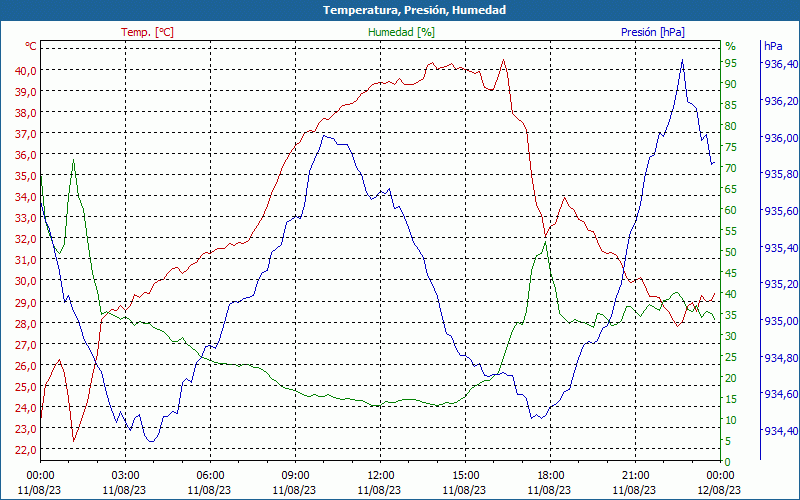Click the blue pressure peak near 22:40
This screenshot has width=800, height=500.
682,60
